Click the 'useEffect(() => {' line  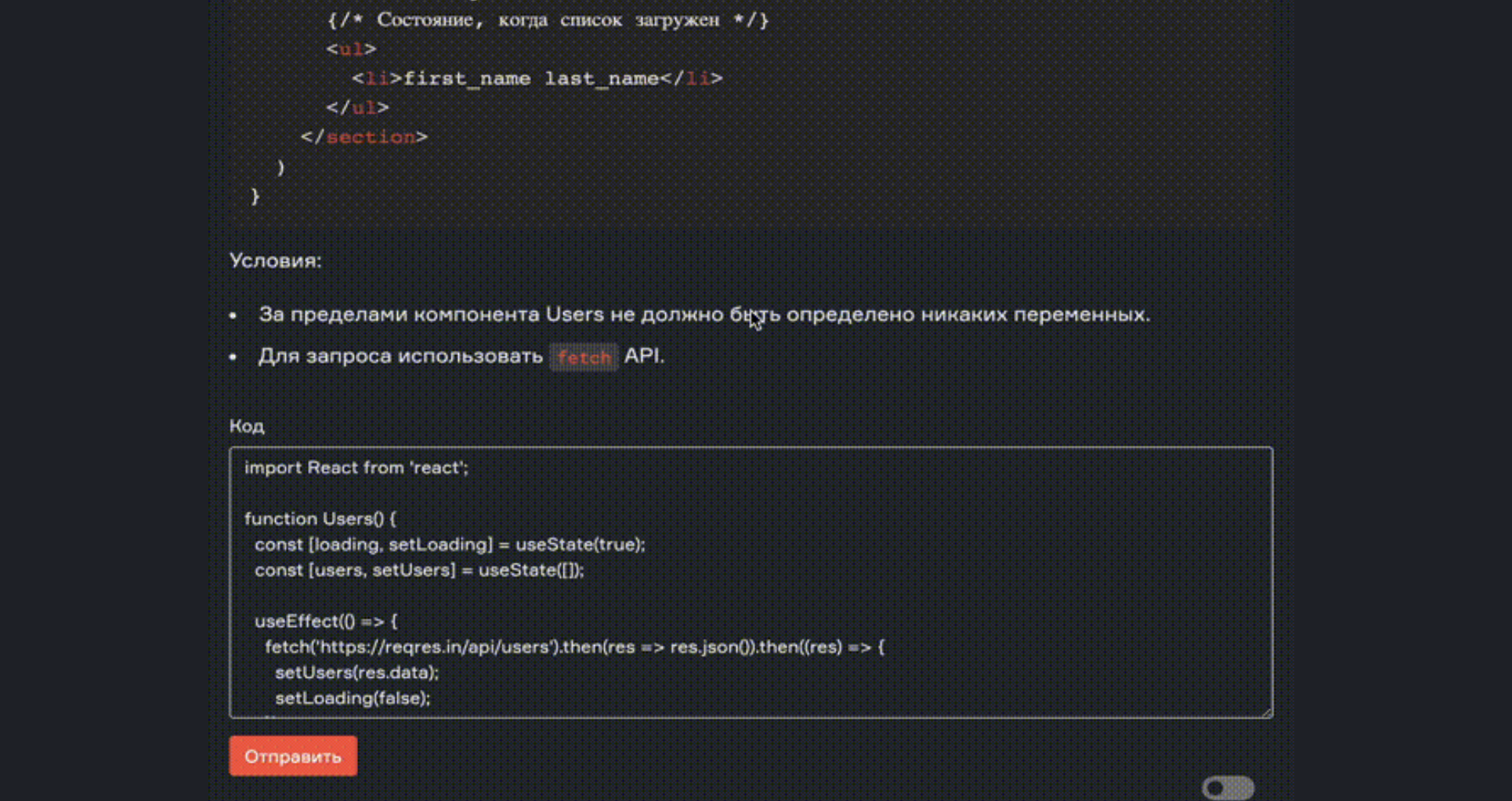point(326,622)
